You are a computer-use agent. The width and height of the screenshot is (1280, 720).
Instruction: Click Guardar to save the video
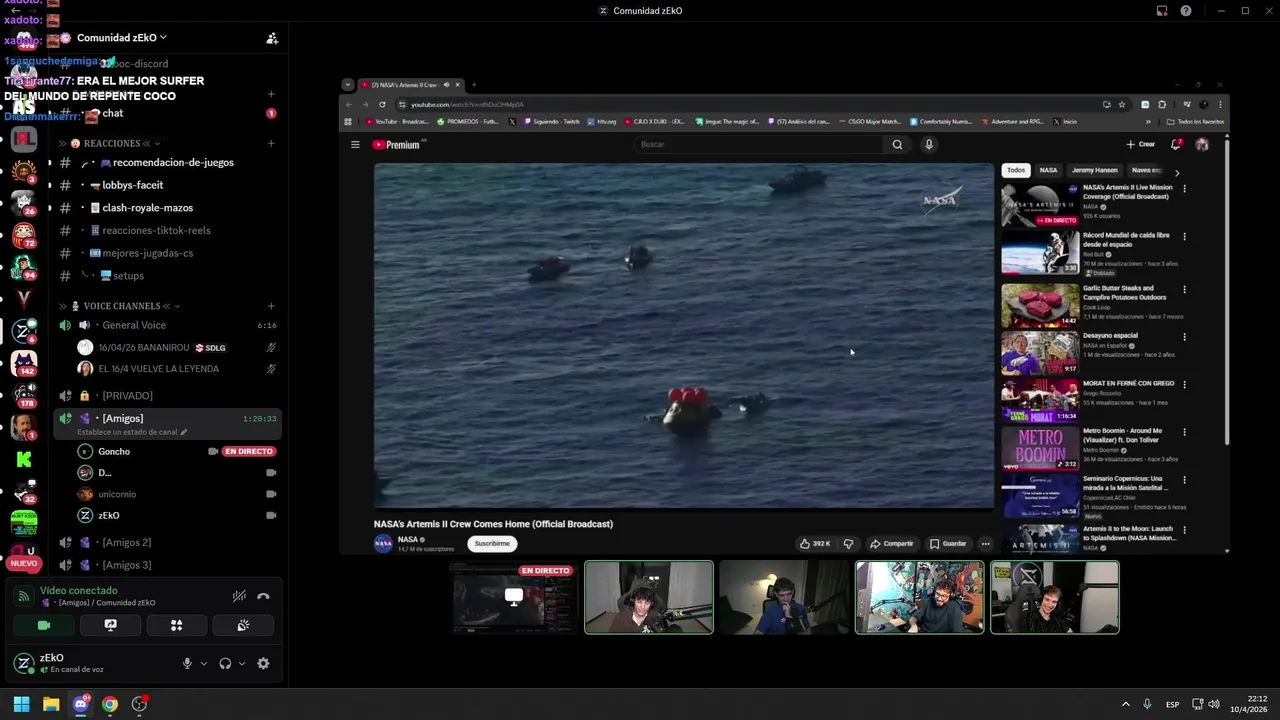click(948, 544)
